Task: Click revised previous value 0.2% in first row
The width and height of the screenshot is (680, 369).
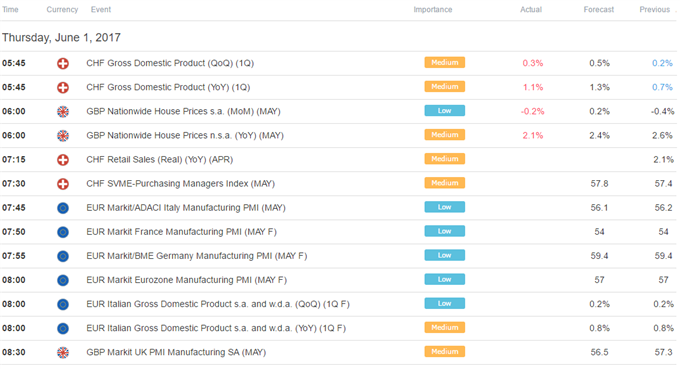Action: (662, 63)
